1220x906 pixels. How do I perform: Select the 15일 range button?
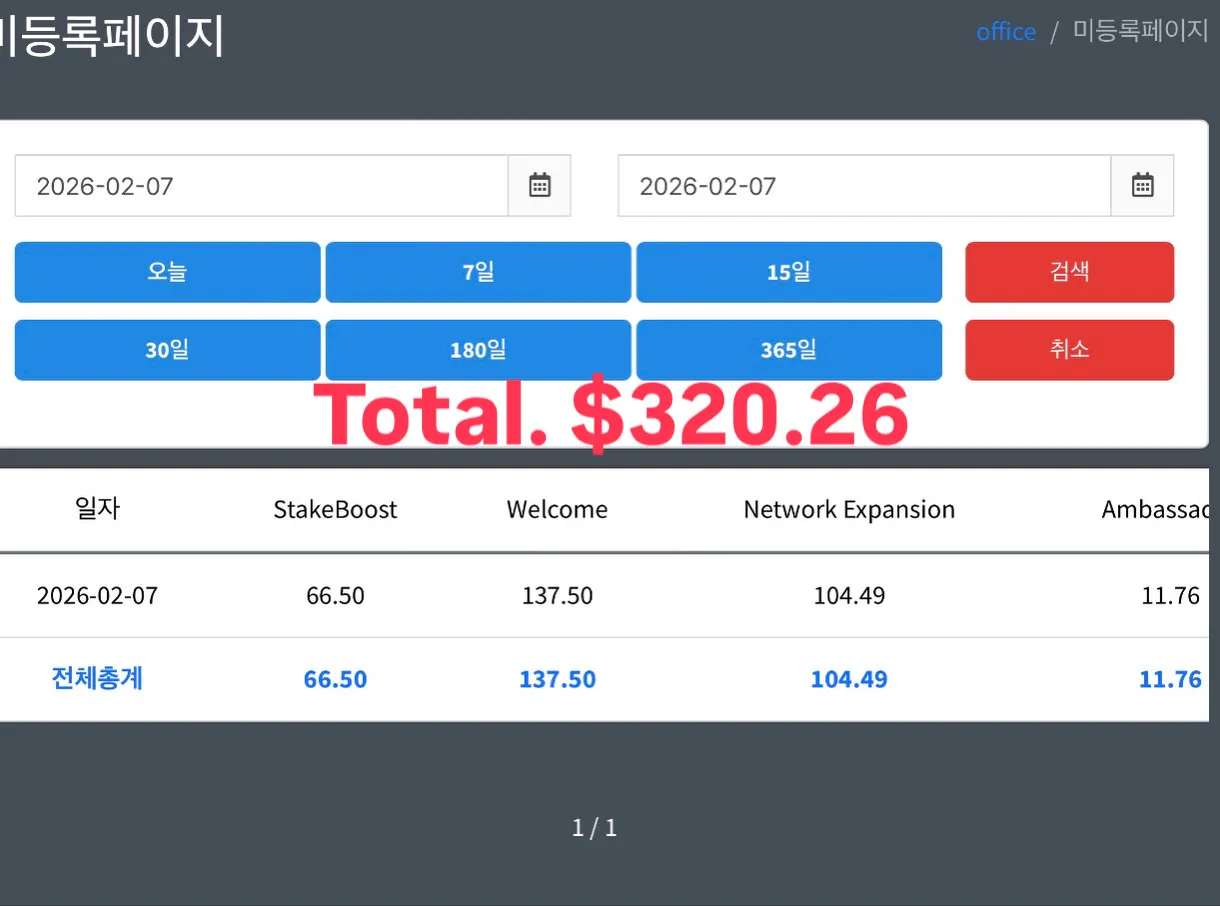point(789,272)
